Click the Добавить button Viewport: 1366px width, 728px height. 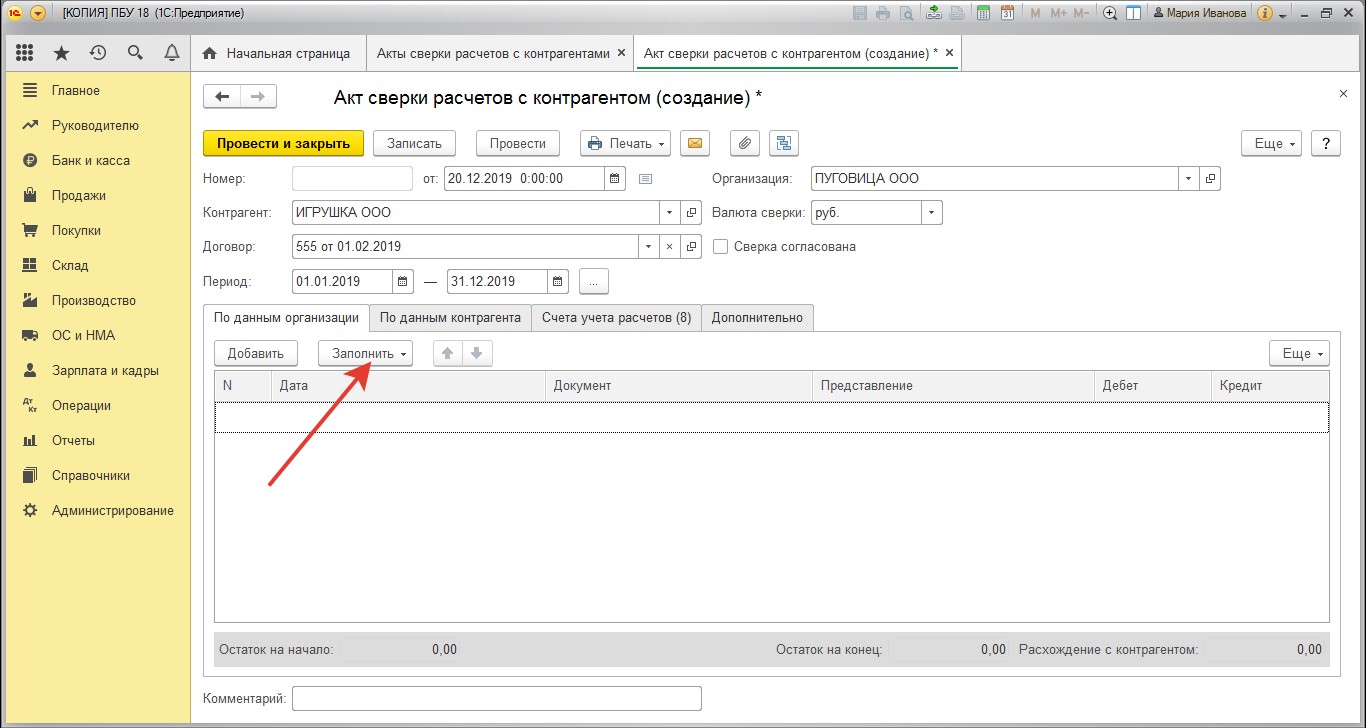pyautogui.click(x=256, y=353)
